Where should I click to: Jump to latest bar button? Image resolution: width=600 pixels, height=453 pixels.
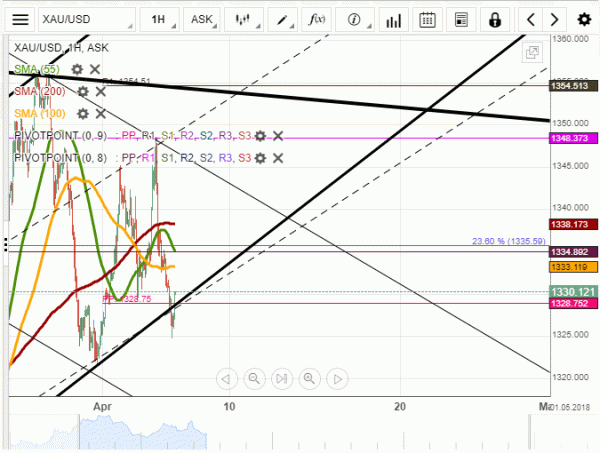[x=282, y=379]
